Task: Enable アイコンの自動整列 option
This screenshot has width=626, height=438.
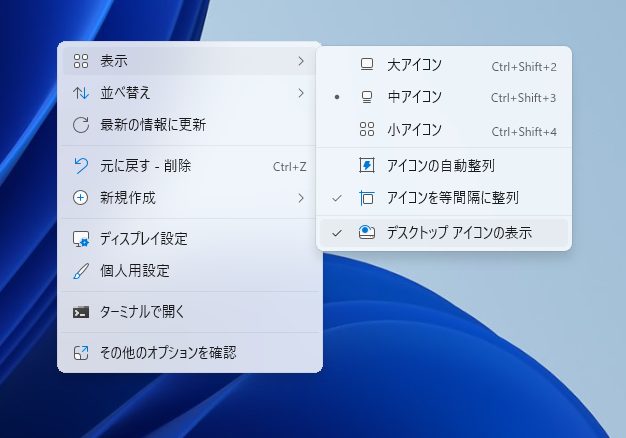Action: (x=440, y=165)
